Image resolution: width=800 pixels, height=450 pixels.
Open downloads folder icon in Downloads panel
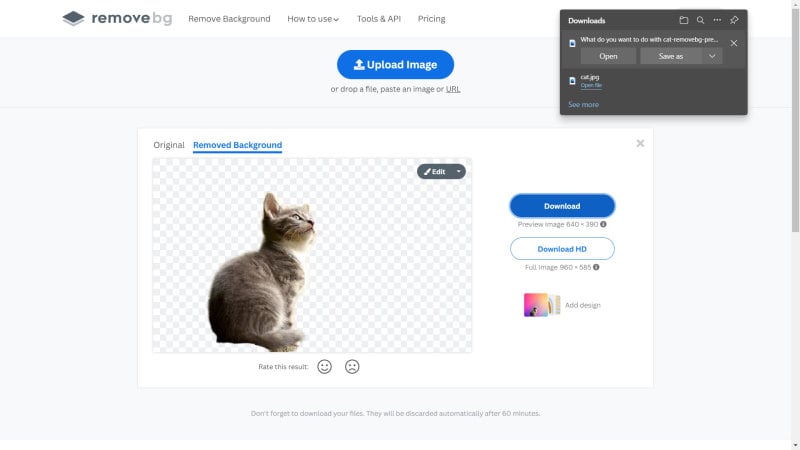(x=684, y=20)
